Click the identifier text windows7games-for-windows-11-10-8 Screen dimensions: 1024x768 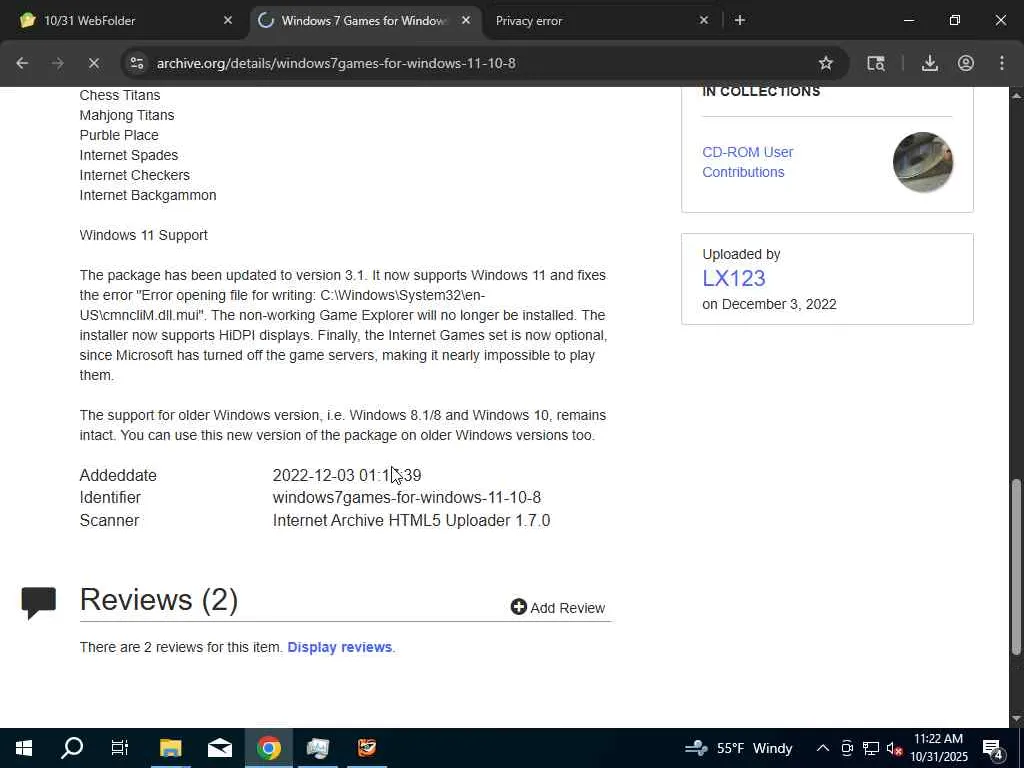406,498
